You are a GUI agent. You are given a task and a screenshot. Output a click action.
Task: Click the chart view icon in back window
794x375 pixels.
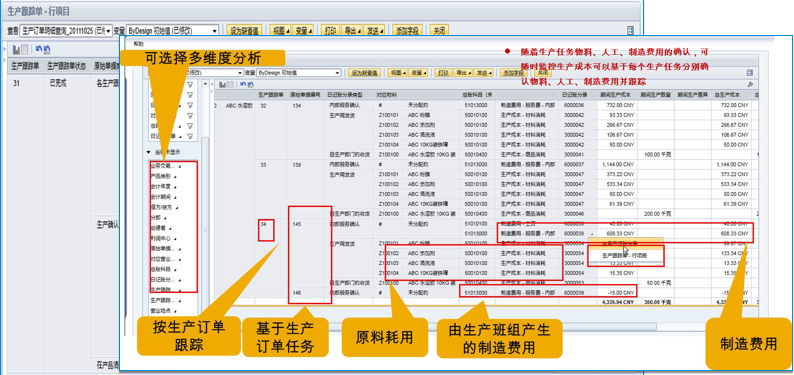(16, 49)
